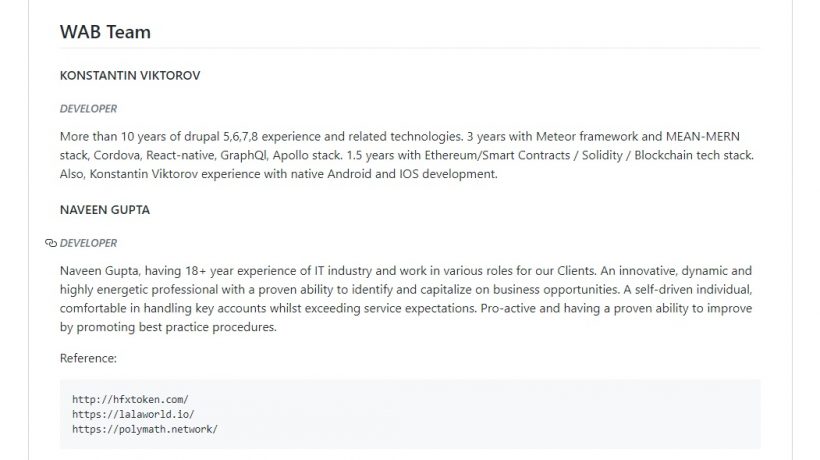The image size is (820, 460).
Task: Select the KONSTANTIN VIKTOROV heading
Action: 130,75
